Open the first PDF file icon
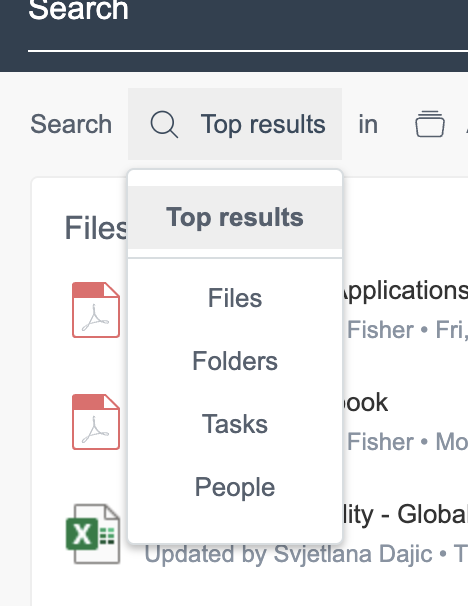Image resolution: width=468 pixels, height=606 pixels. click(x=96, y=310)
